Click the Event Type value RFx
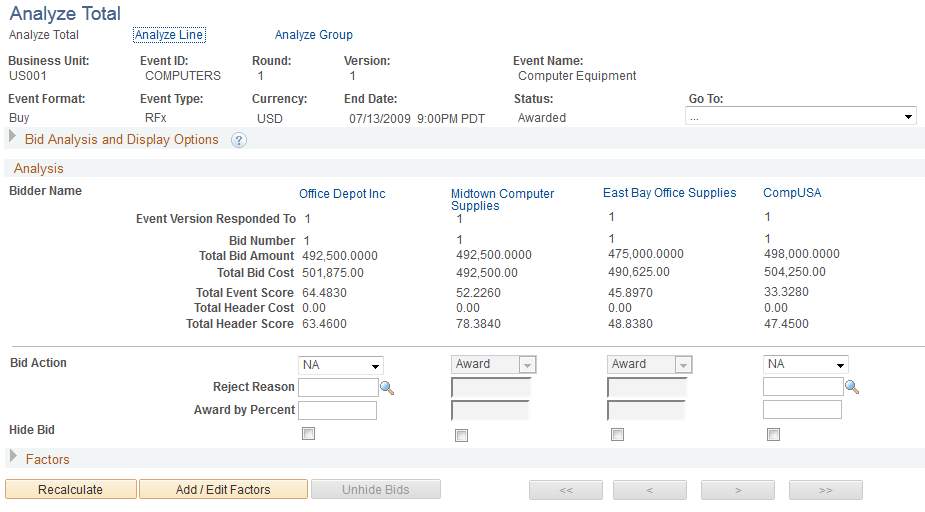925x512 pixels. tap(156, 118)
